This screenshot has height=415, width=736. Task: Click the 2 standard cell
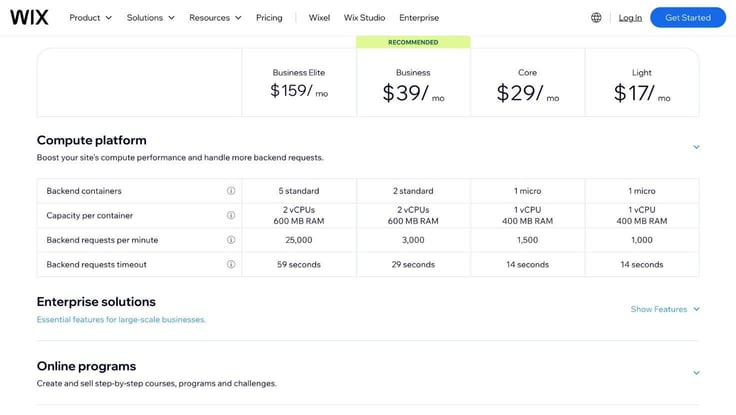[x=413, y=191]
